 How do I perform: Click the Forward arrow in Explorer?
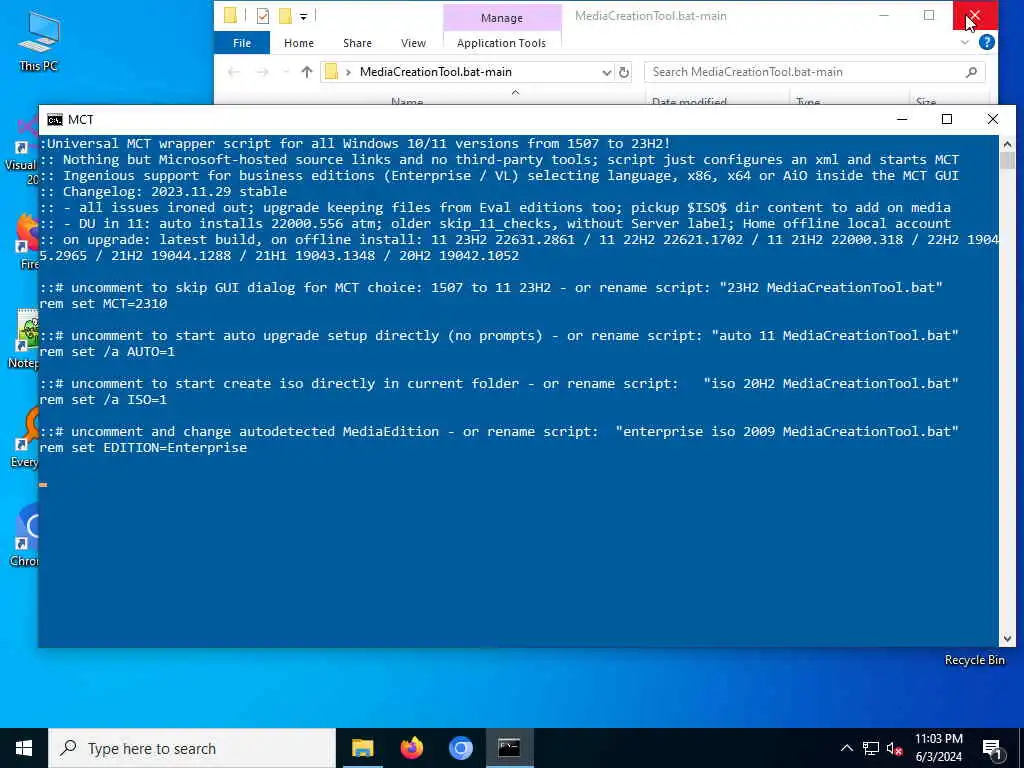pyautogui.click(x=262, y=72)
